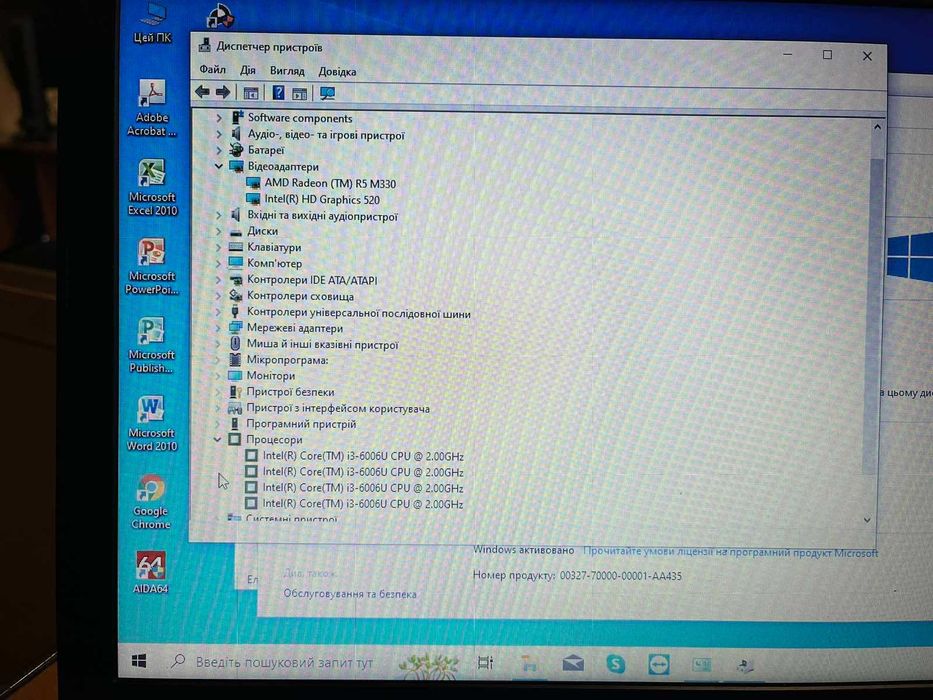Click the Forward arrow in Device Manager toolbar

tap(223, 92)
